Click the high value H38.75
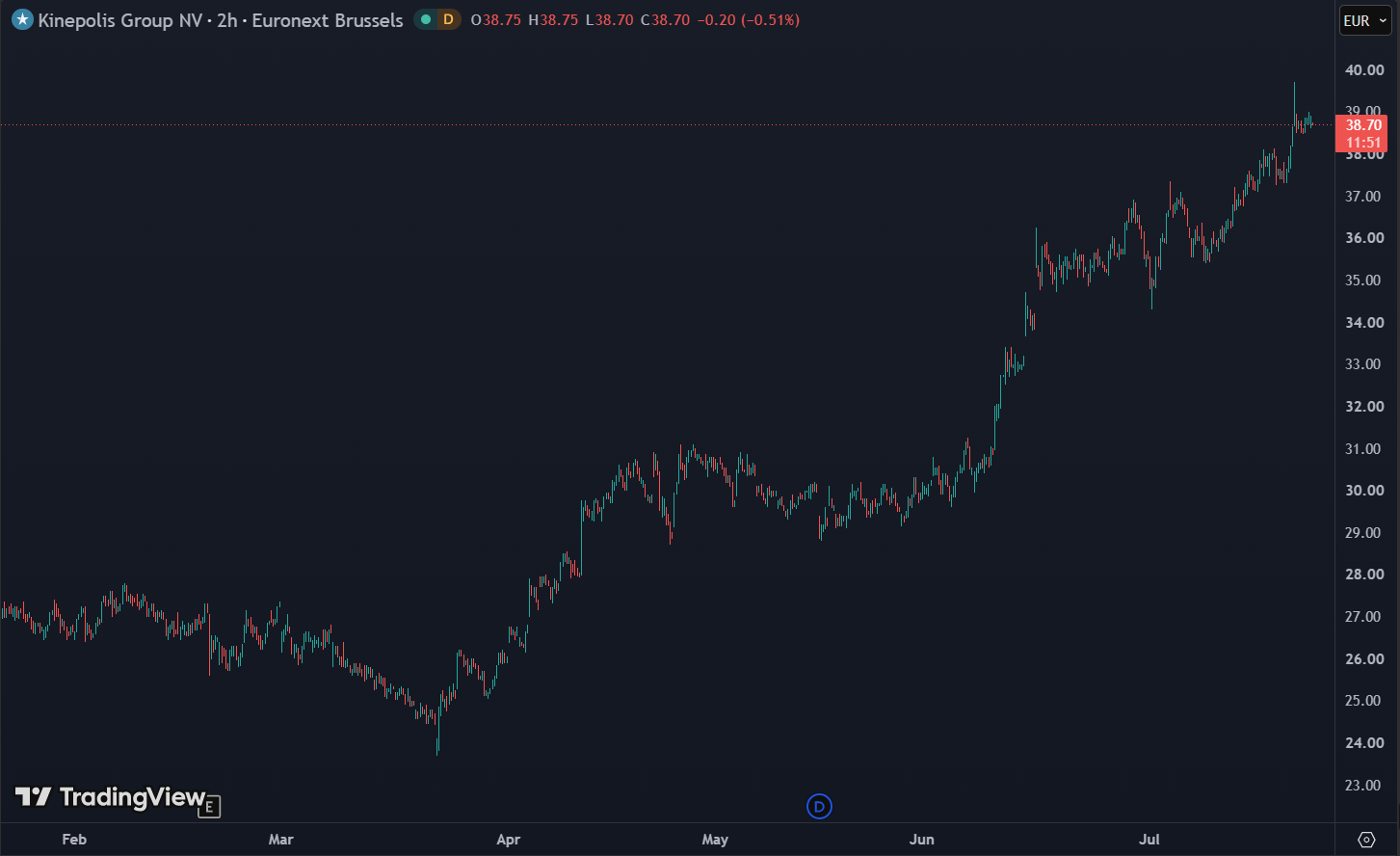This screenshot has height=856, width=1400. (553, 20)
